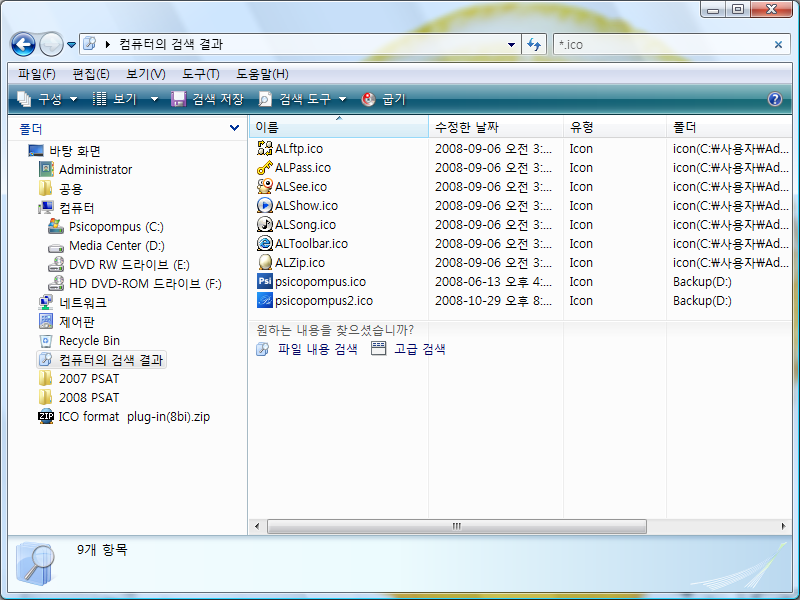800x600 pixels.
Task: Click the HD DVD-ROM 드라이브 (F:) icon
Action: pyautogui.click(x=56, y=283)
